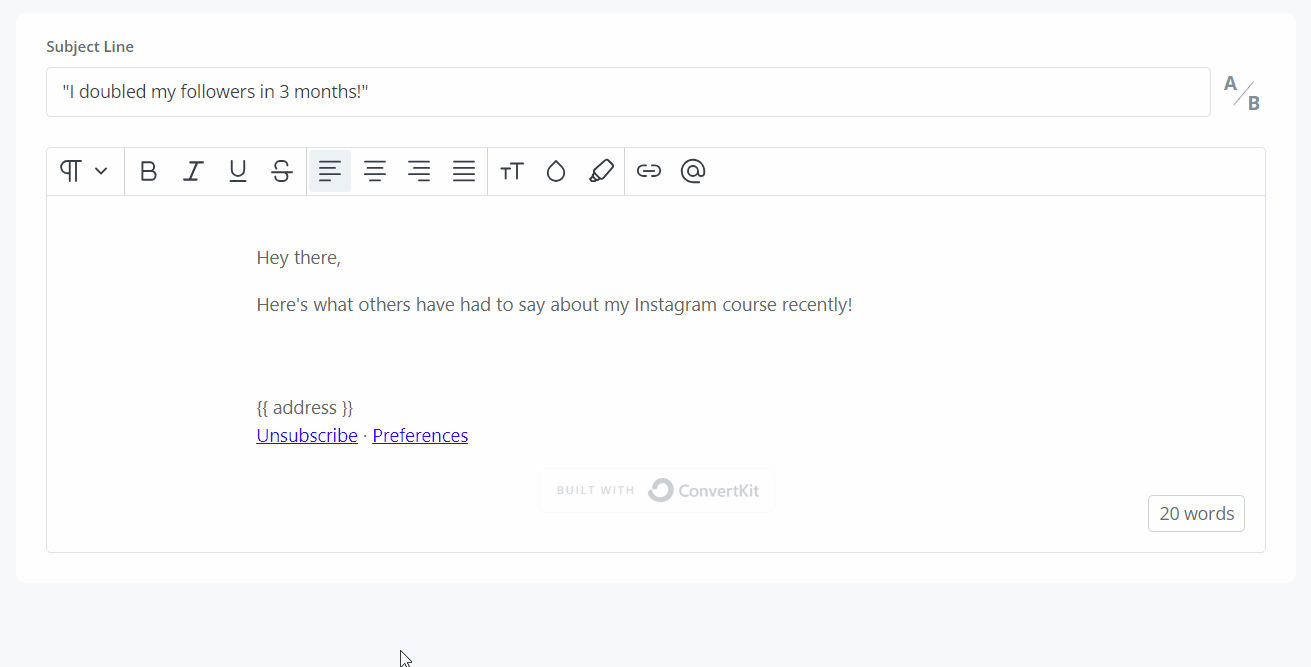
Task: Align text to the left
Action: click(330, 172)
